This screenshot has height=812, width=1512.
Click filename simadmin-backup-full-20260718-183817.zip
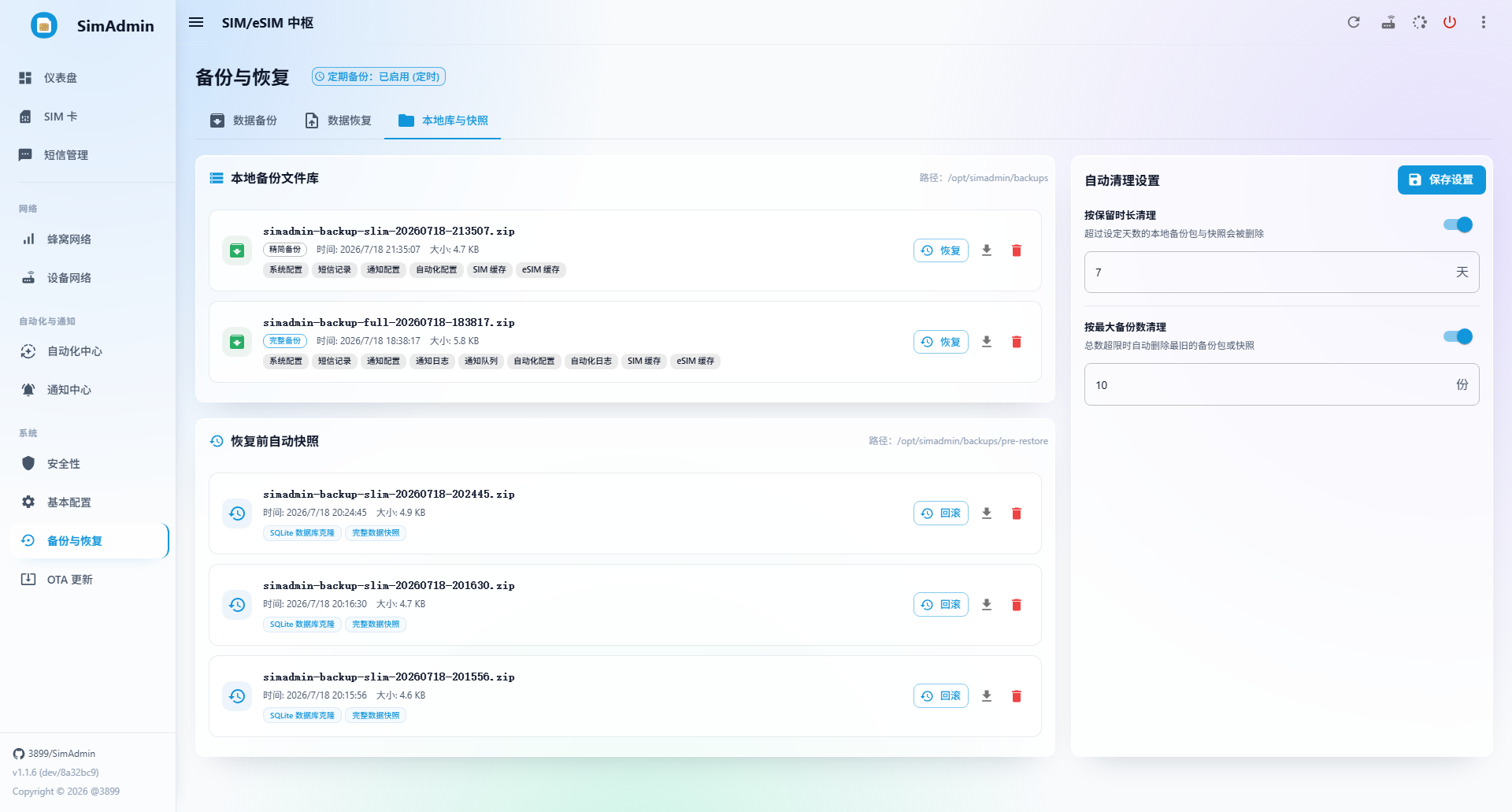click(x=389, y=322)
